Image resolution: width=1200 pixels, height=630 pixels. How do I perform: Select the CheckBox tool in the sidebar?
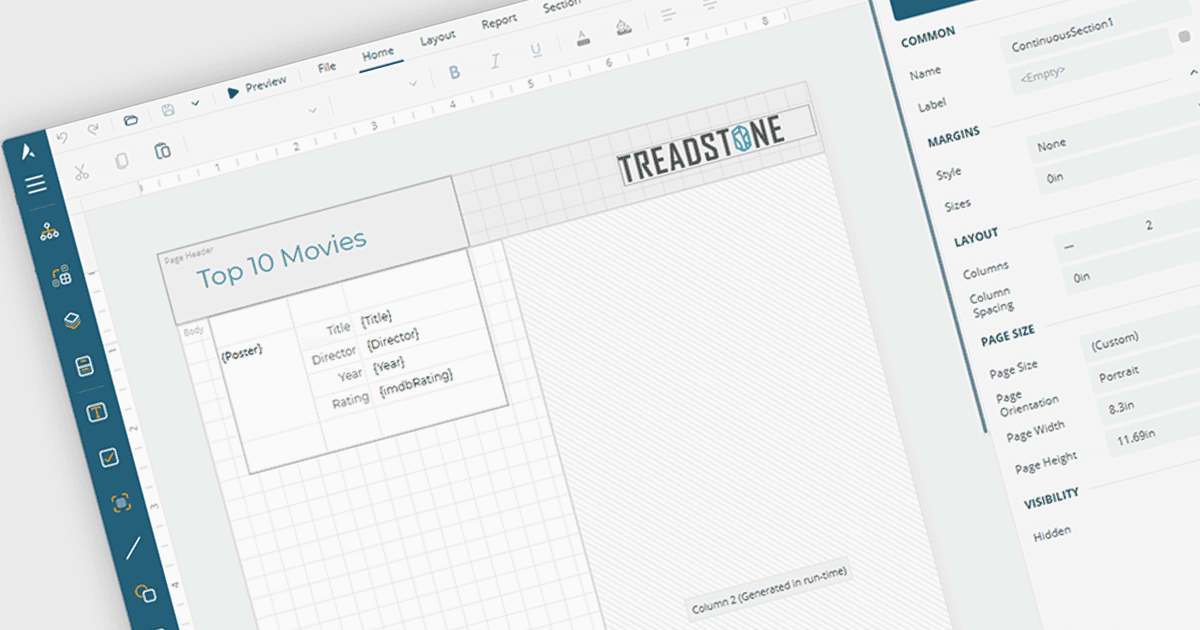tap(109, 457)
